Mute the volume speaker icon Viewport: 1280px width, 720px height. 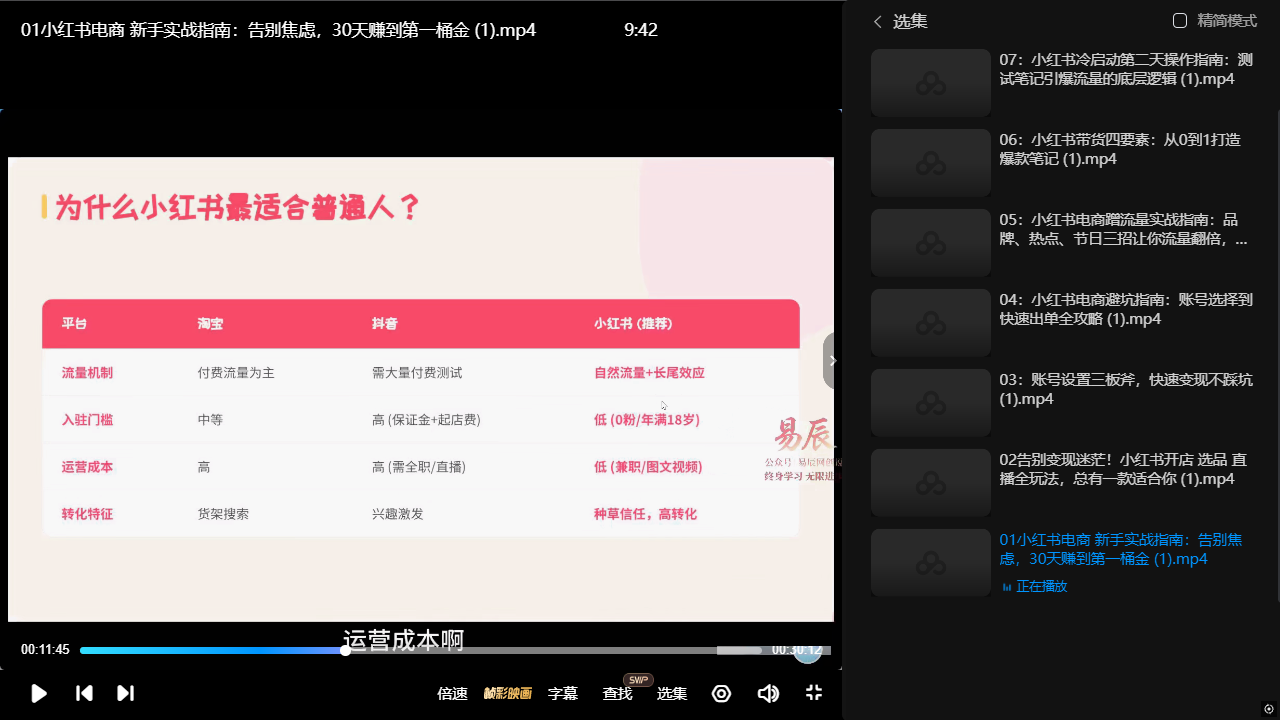768,693
